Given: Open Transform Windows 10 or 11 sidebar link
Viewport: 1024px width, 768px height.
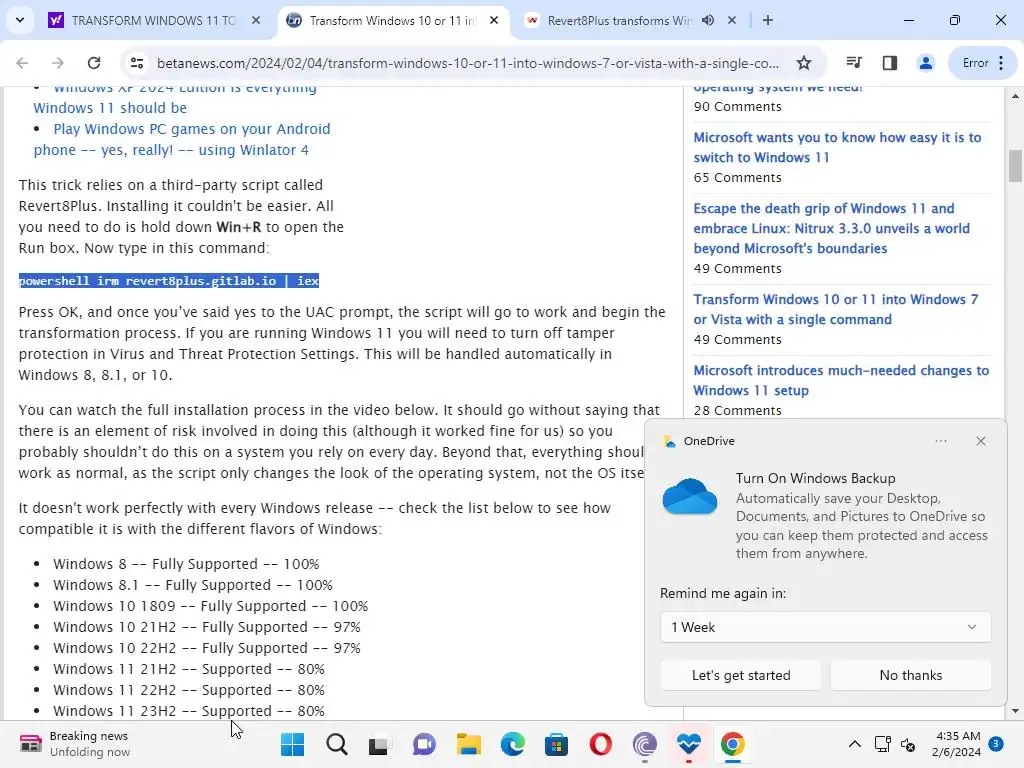Looking at the screenshot, I should point(836,310).
